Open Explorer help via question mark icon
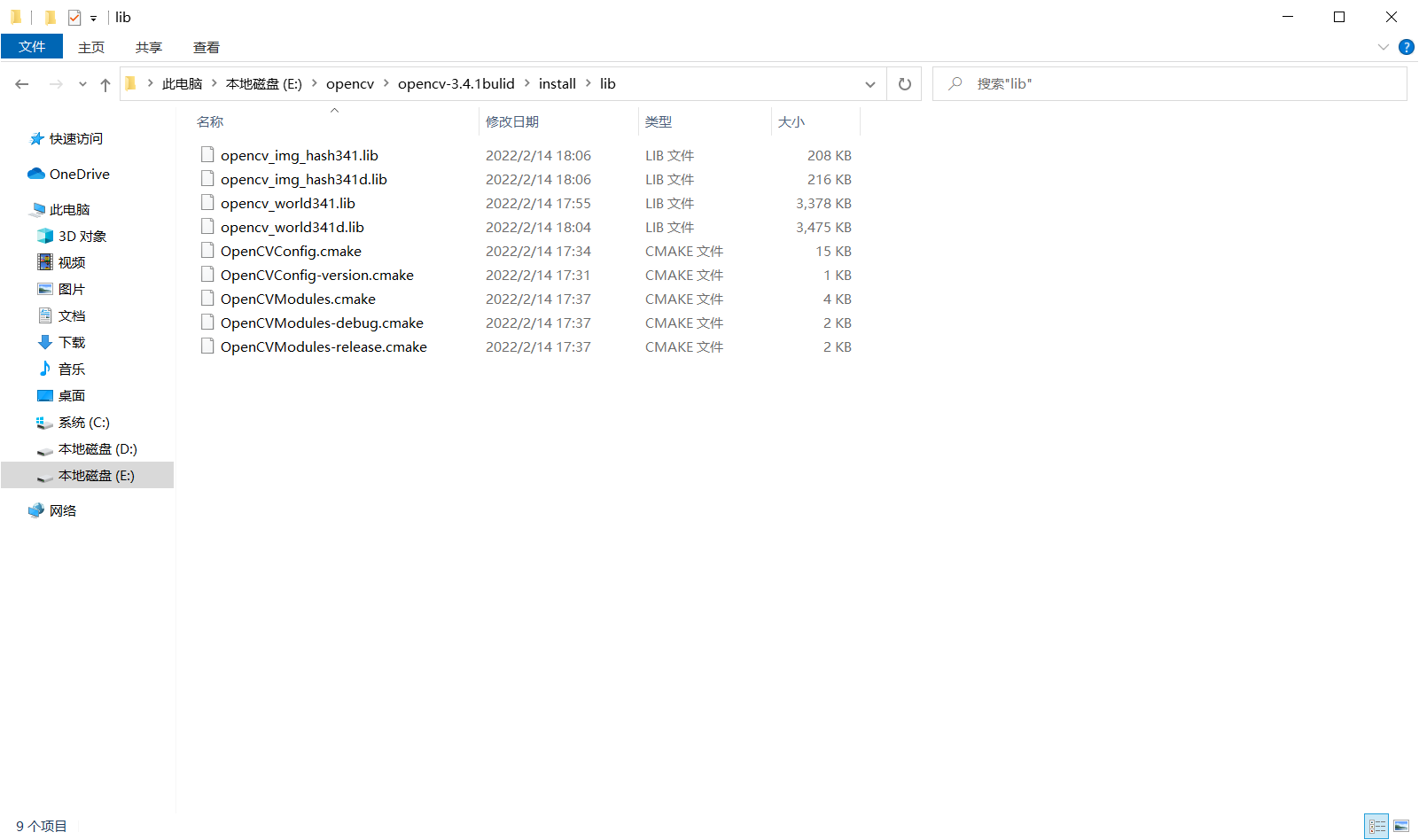 [x=1406, y=47]
